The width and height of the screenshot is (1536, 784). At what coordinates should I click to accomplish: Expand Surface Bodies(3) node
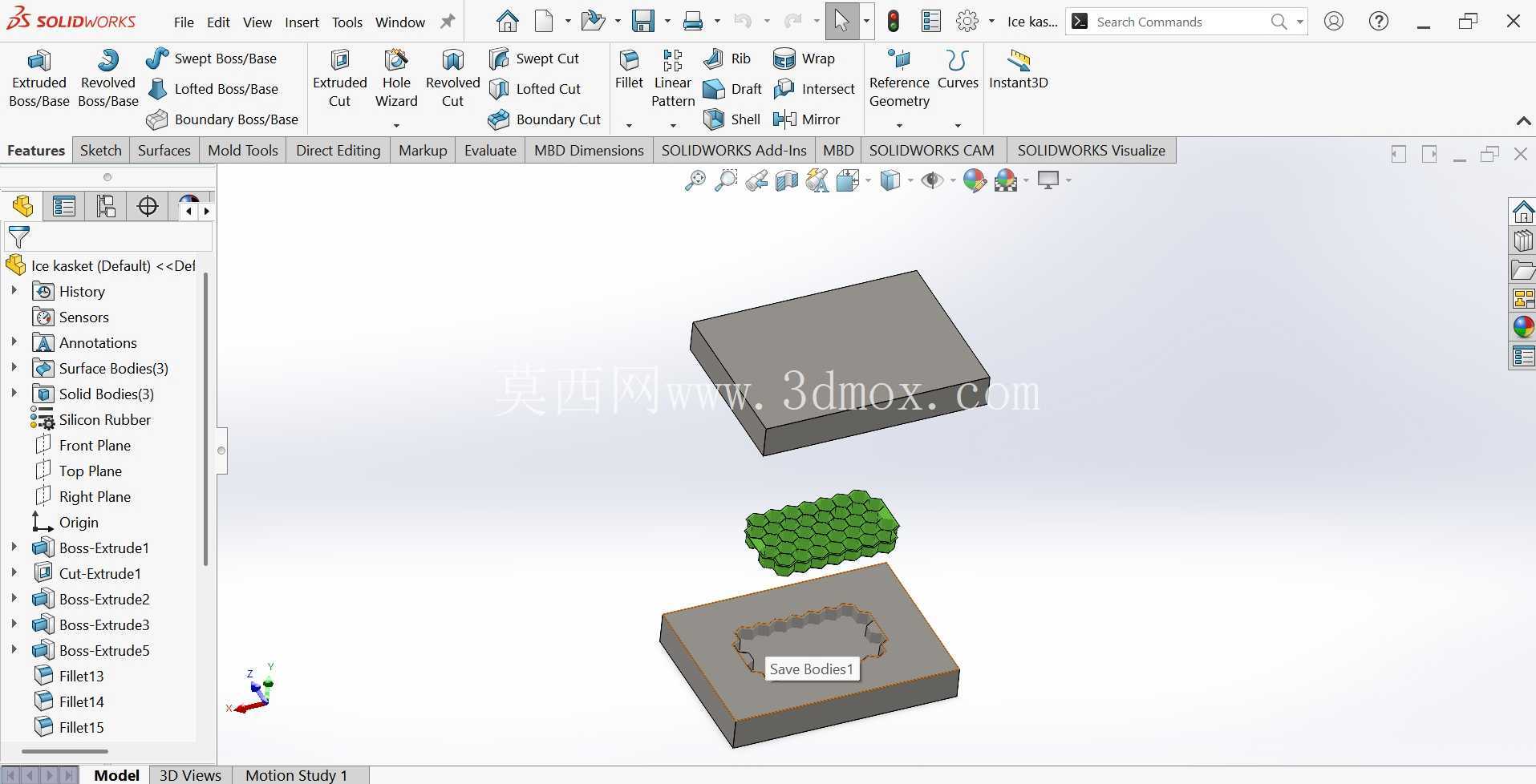point(14,368)
